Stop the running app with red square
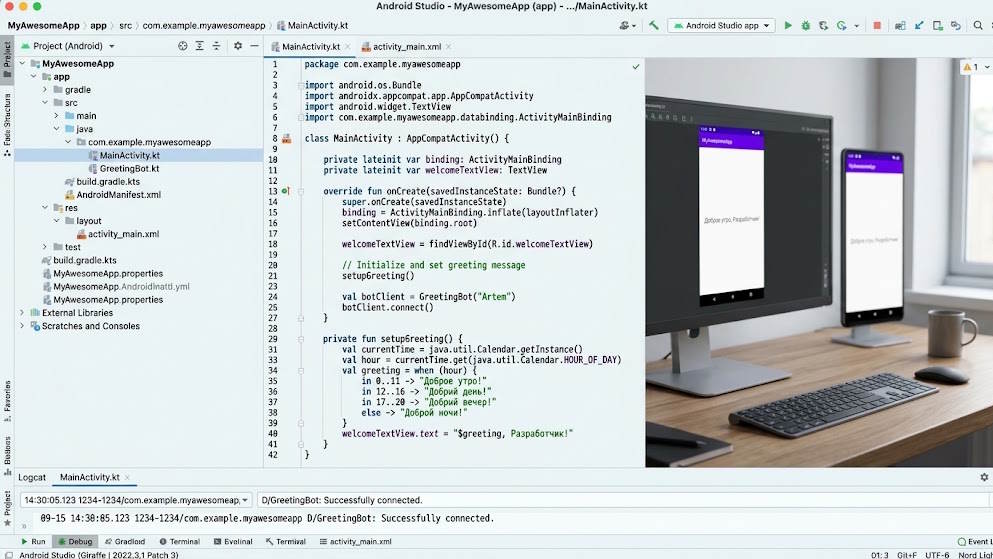Viewport: 993px width, 559px height. (877, 25)
